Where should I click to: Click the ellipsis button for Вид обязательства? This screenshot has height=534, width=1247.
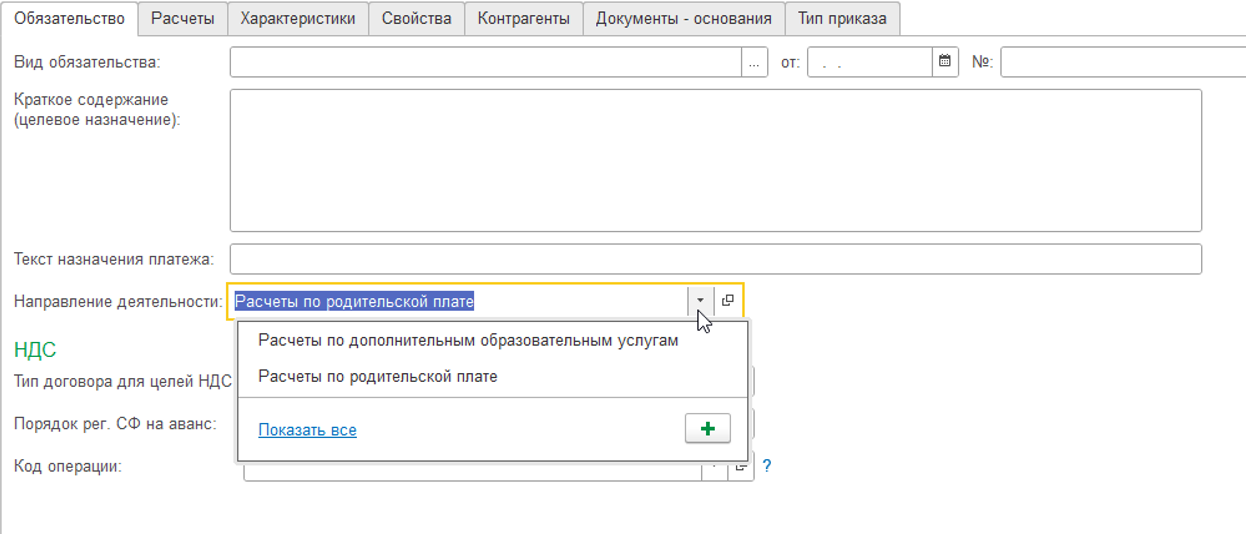pyautogui.click(x=754, y=62)
